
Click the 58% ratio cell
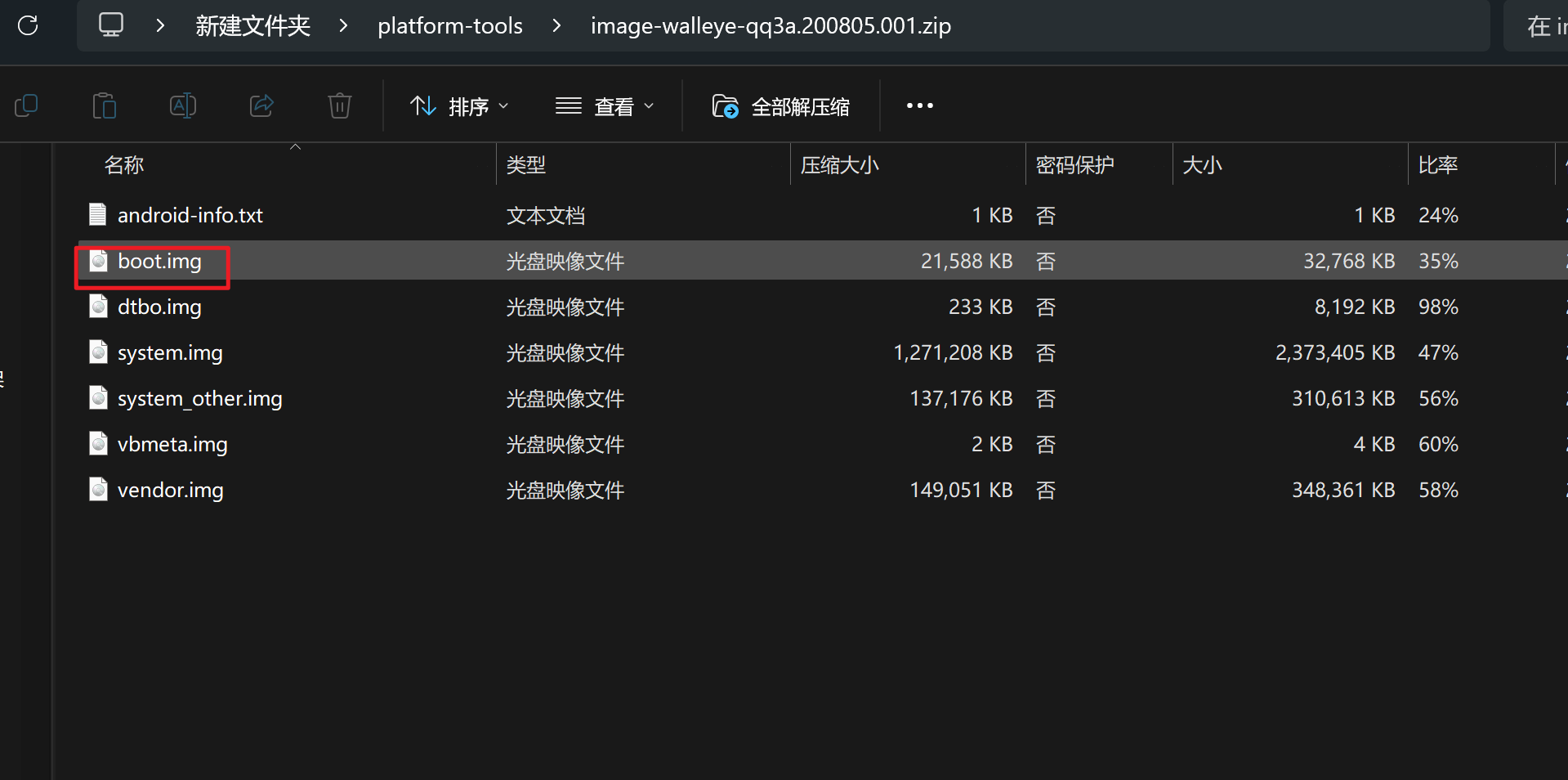1438,490
